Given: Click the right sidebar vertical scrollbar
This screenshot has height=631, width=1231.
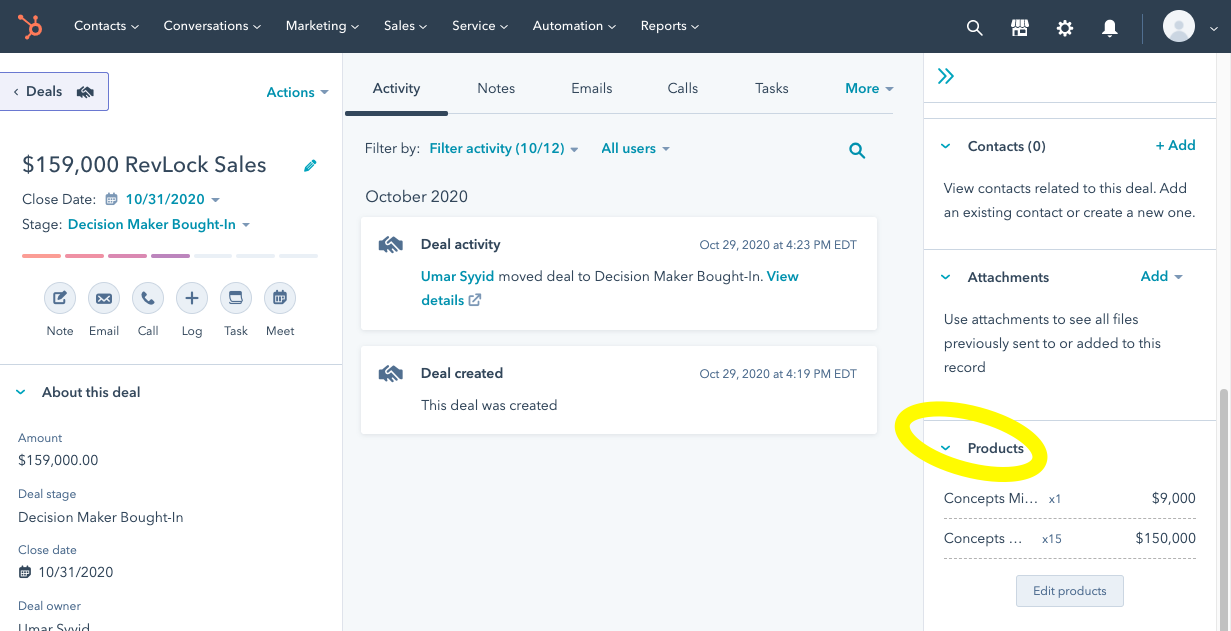Looking at the screenshot, I should [x=1224, y=510].
